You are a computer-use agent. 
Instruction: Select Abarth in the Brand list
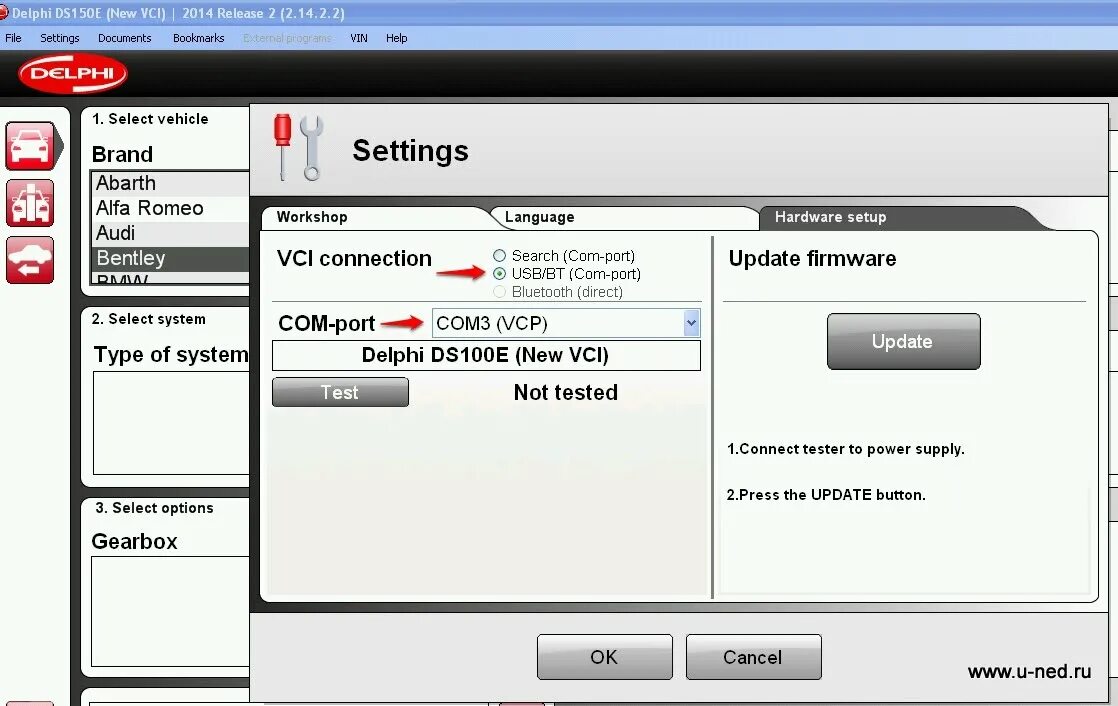pos(171,183)
